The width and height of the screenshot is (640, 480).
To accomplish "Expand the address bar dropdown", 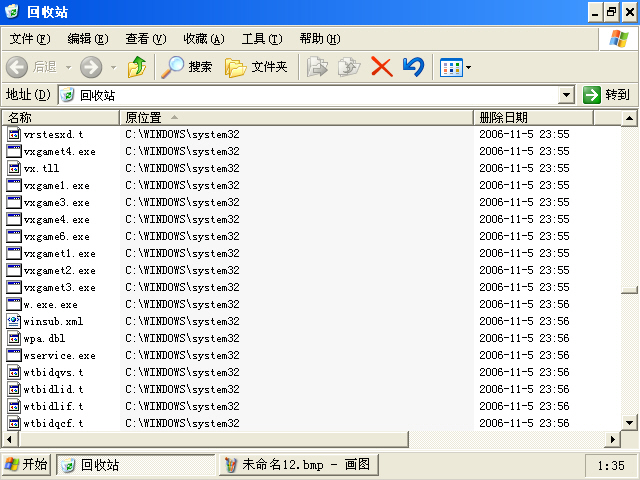I will (x=566, y=95).
